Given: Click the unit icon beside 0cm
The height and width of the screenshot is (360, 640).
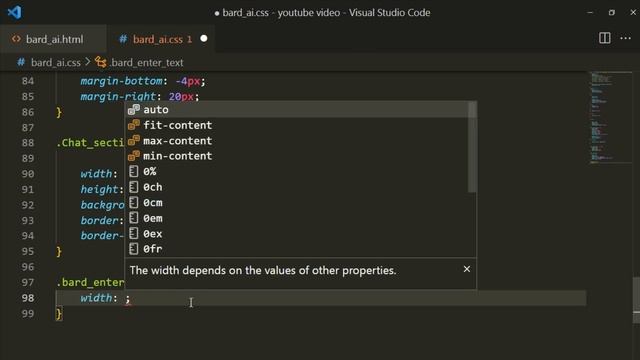Looking at the screenshot, I should tap(133, 202).
